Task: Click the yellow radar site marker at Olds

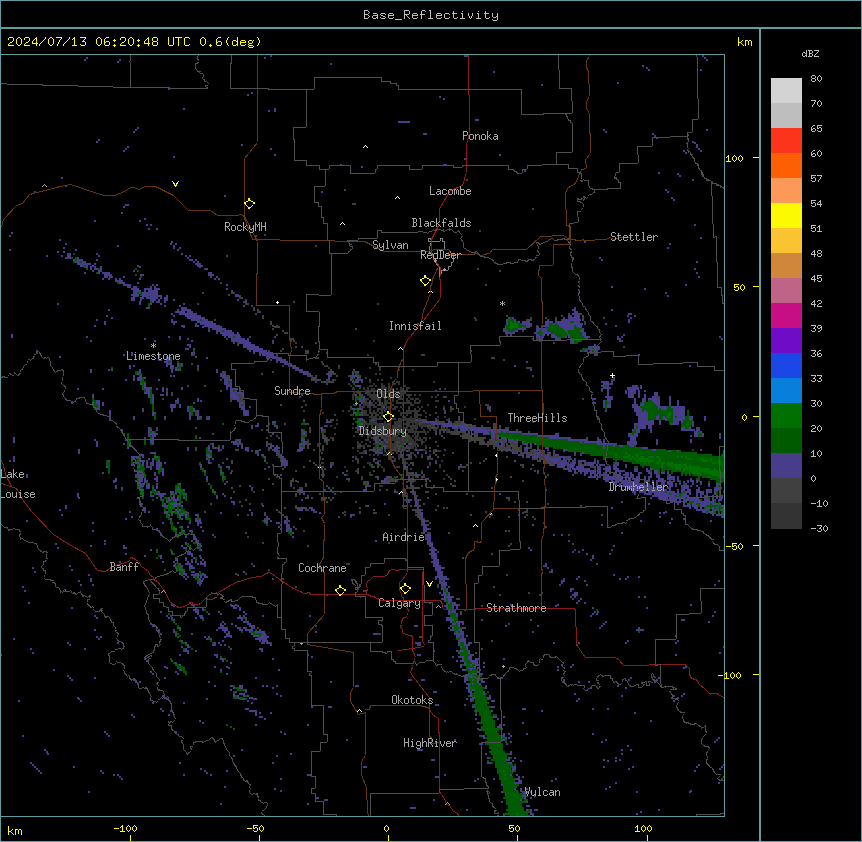Action: 388,417
